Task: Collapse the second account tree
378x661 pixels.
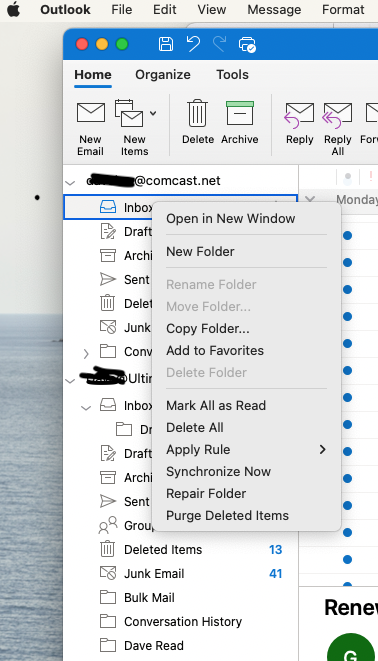Action: click(70, 381)
